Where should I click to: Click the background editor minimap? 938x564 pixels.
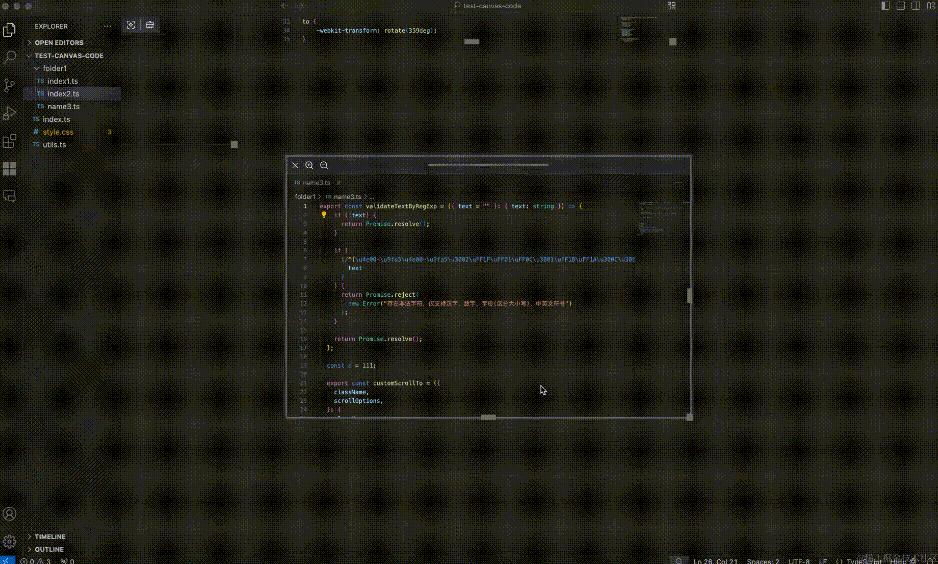click(637, 29)
